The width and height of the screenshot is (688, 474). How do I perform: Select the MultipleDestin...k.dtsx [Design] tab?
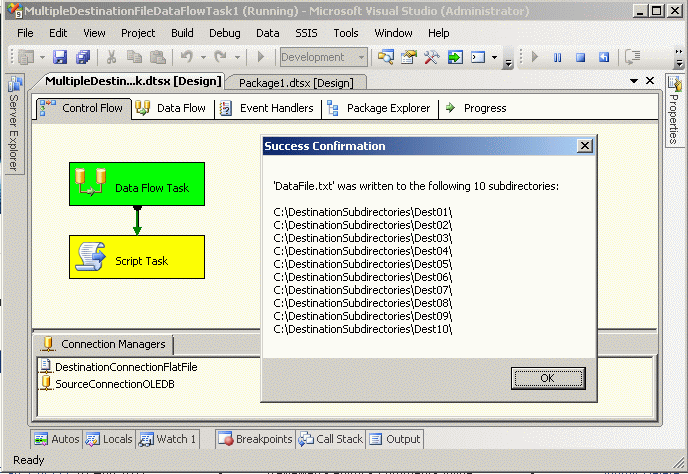click(x=133, y=81)
